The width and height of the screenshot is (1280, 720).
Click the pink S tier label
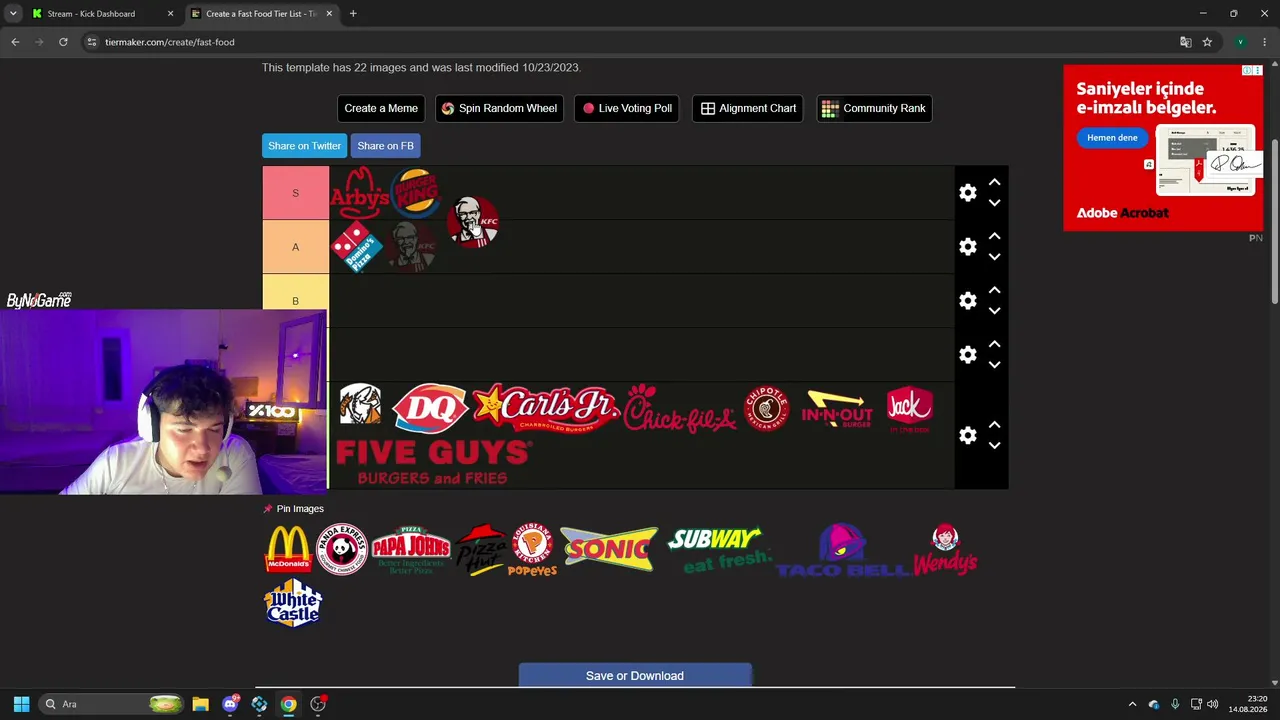[x=295, y=193]
